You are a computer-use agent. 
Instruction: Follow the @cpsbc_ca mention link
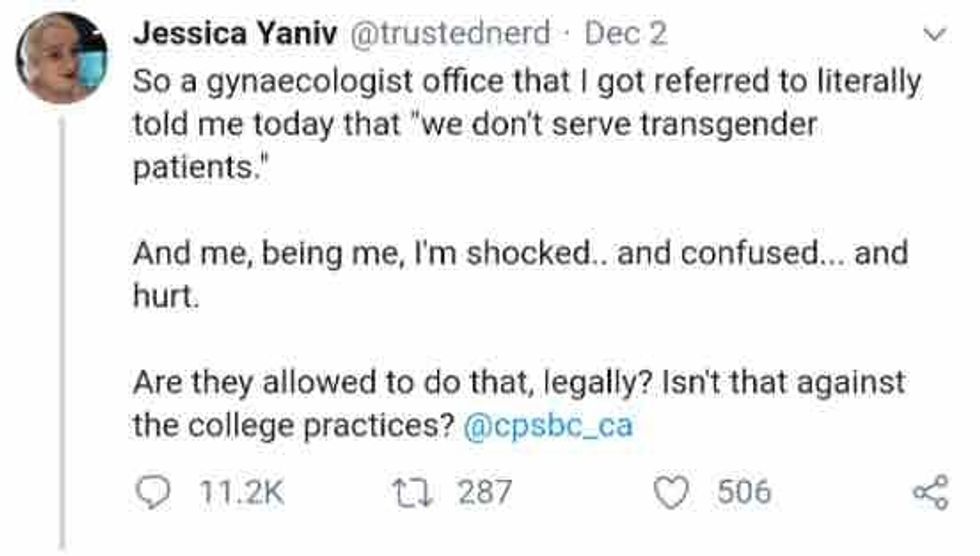tap(548, 426)
